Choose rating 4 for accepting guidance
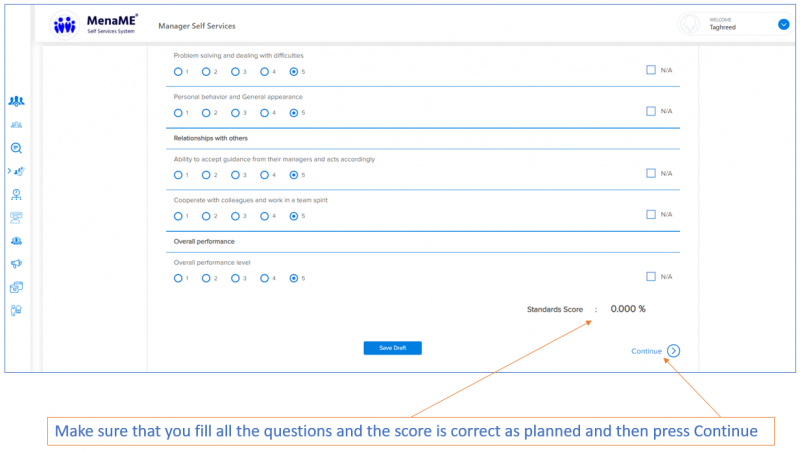Screen dimensions: 800x452 [264, 175]
